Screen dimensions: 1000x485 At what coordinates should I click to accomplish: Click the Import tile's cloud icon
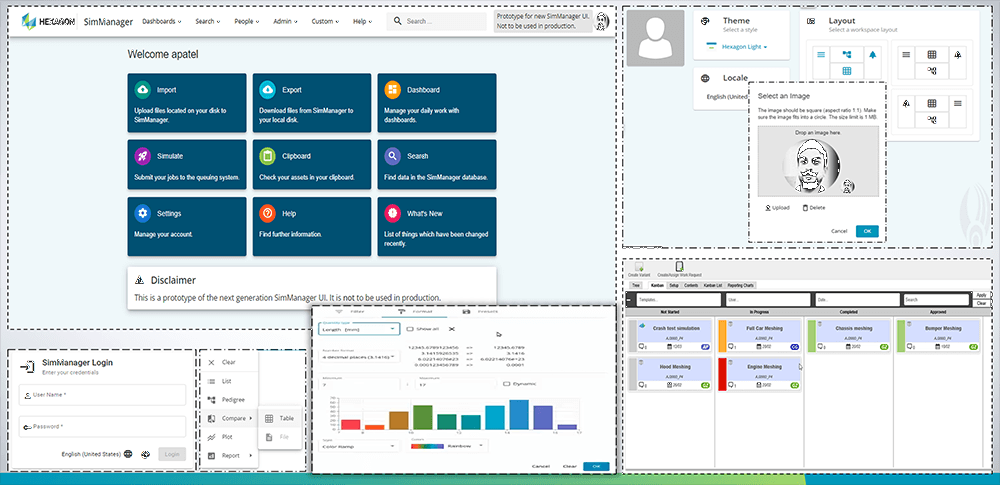tap(142, 90)
